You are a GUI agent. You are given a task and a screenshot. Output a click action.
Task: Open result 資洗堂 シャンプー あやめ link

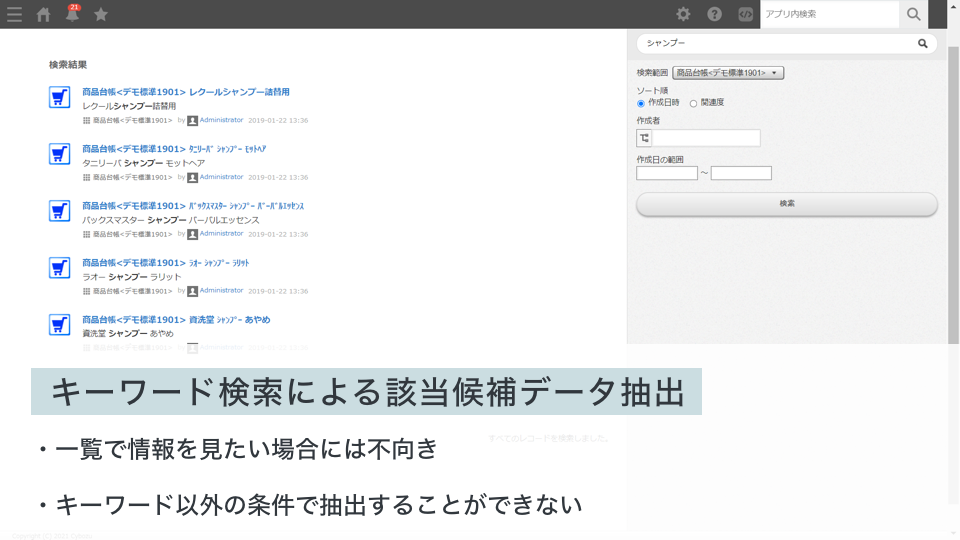click(176, 320)
